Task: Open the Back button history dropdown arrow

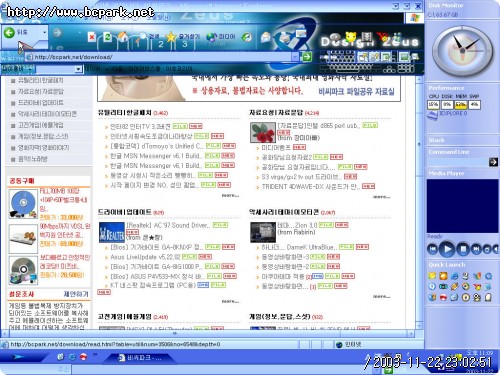Action: click(44, 33)
